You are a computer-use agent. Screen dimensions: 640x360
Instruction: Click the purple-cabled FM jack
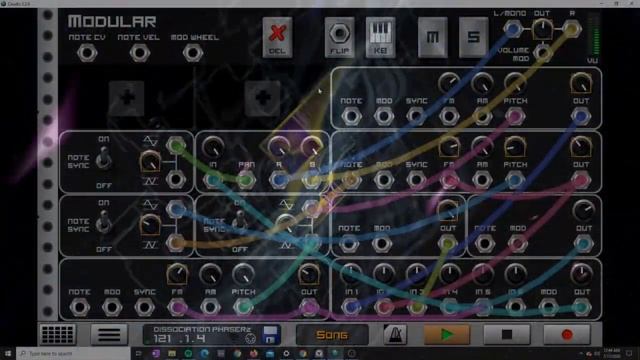click(177, 307)
